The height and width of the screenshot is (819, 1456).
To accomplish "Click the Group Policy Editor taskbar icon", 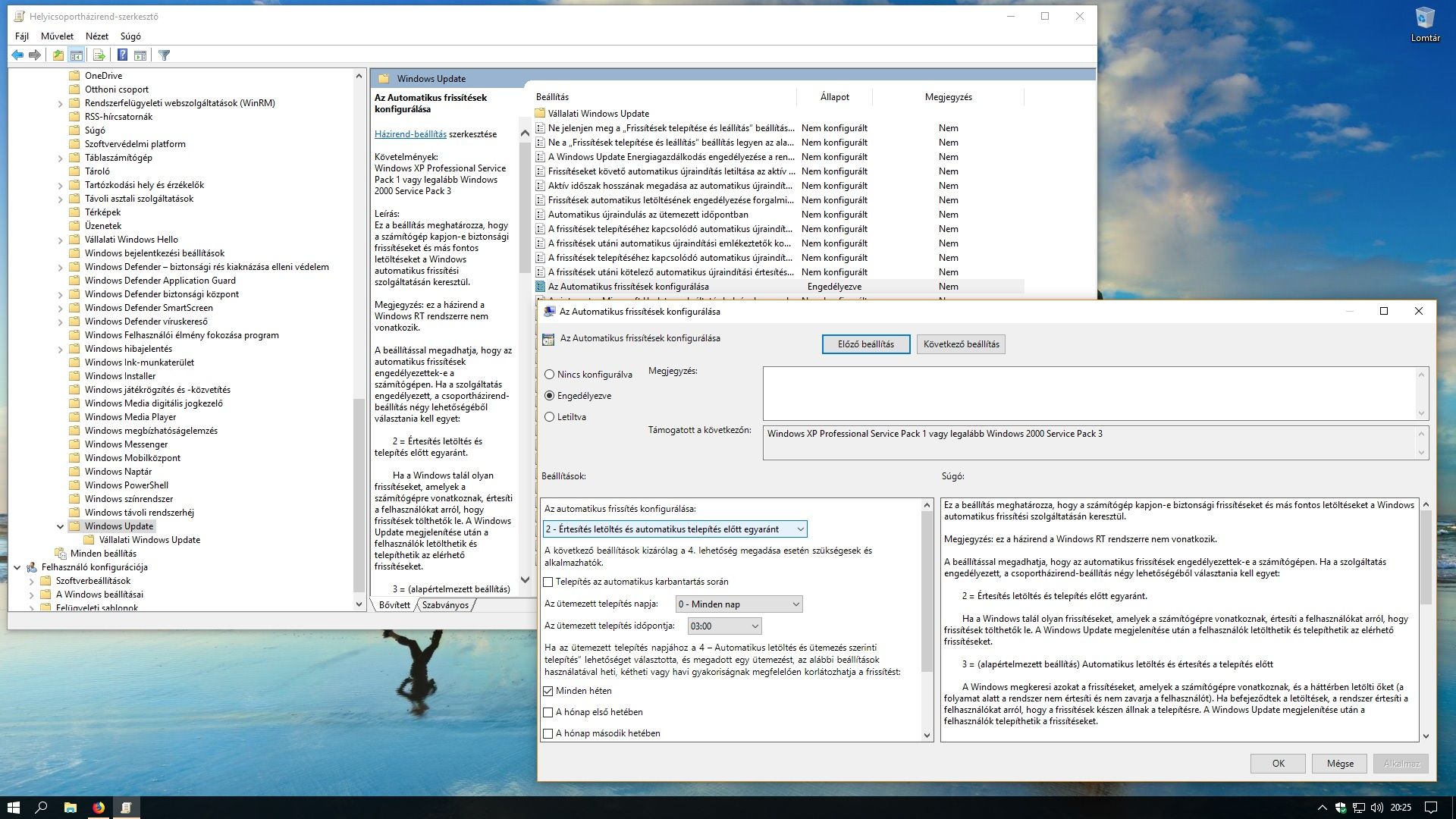I will 127,807.
